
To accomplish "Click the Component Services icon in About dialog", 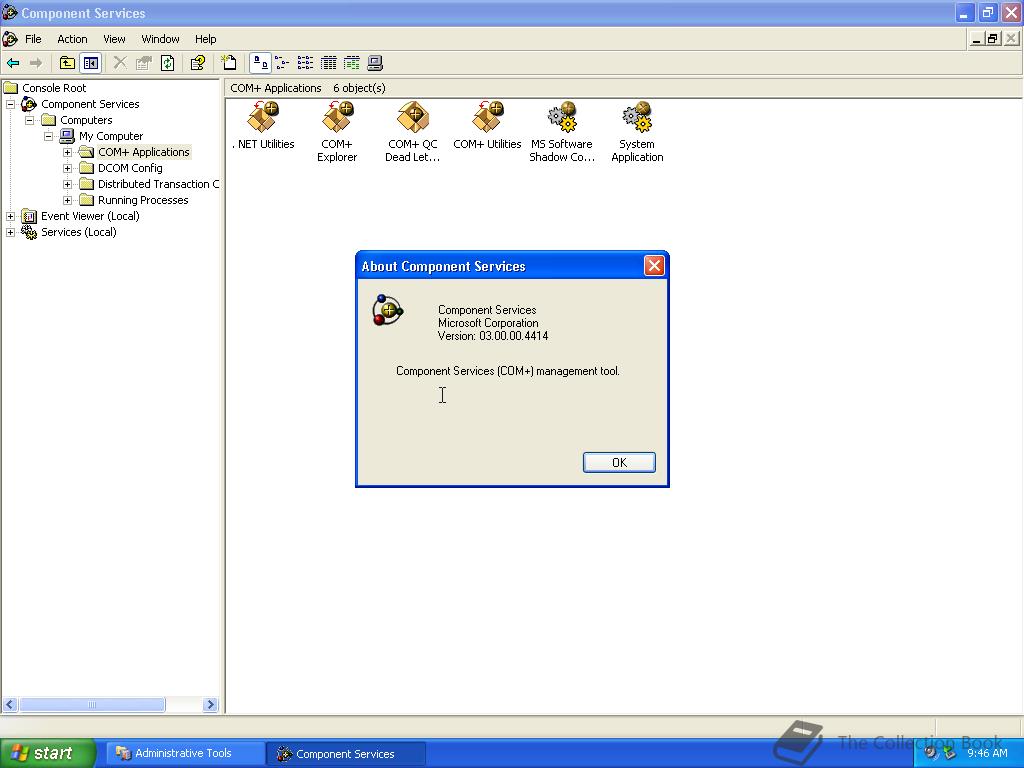I will pyautogui.click(x=388, y=310).
